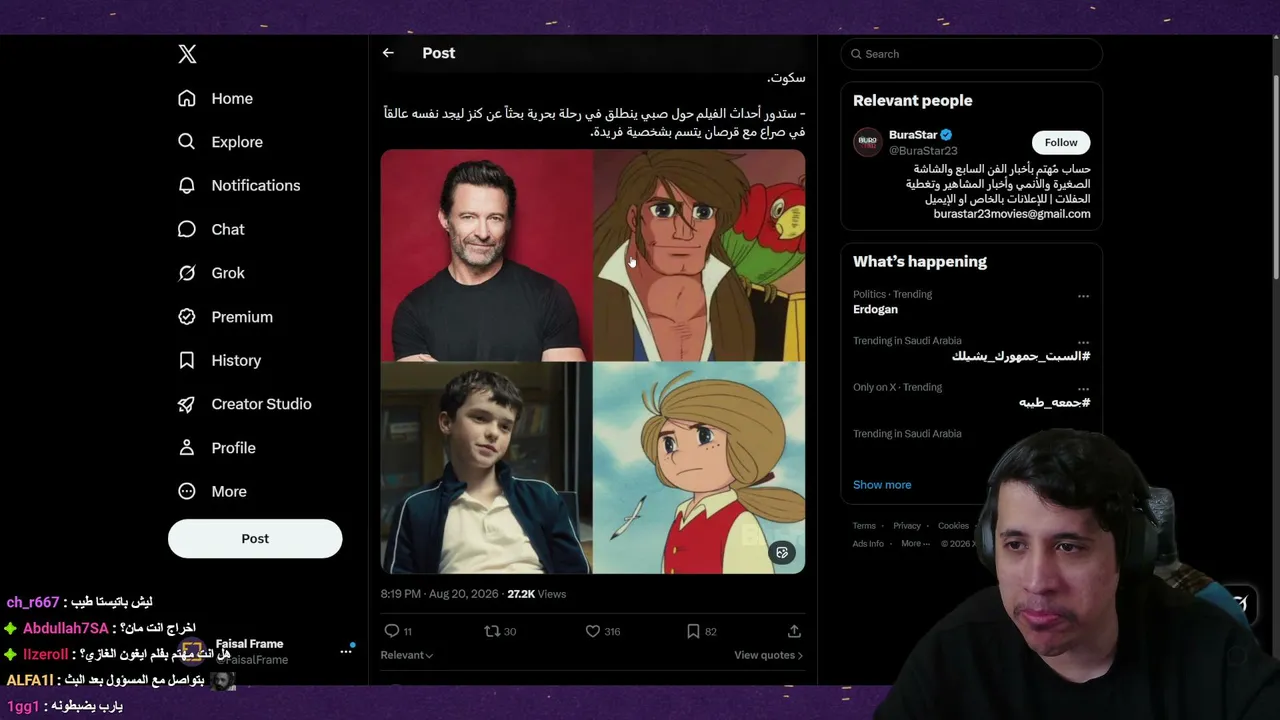The width and height of the screenshot is (1280, 720).
Task: Open more options for #السبت_جمهورك_بشيلك trend
Action: tap(1083, 342)
